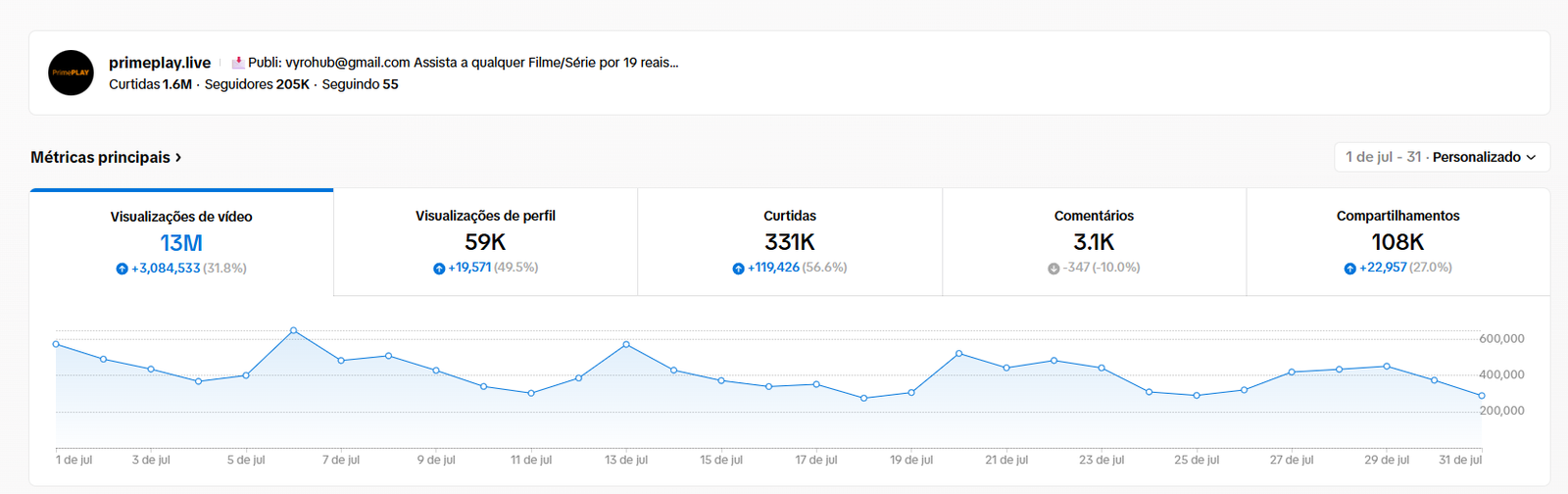
Task: Click the down arrow icon beside -347
Action: 1053,269
